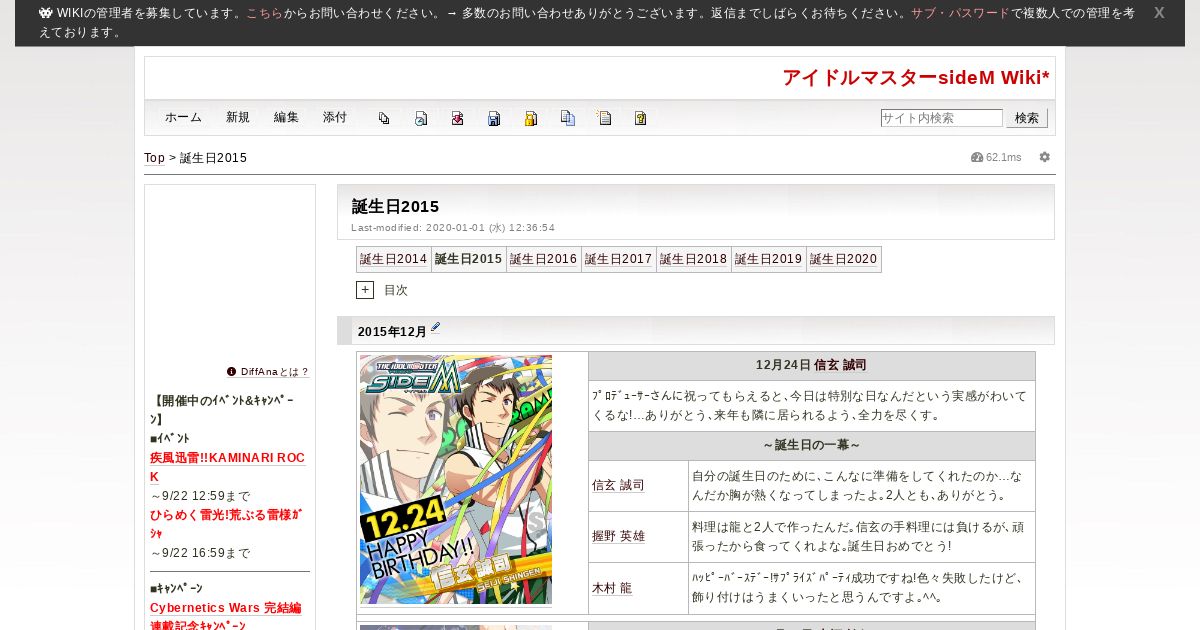Open the 新規 menu item
Image resolution: width=1200 pixels, height=630 pixels.
pos(238,117)
